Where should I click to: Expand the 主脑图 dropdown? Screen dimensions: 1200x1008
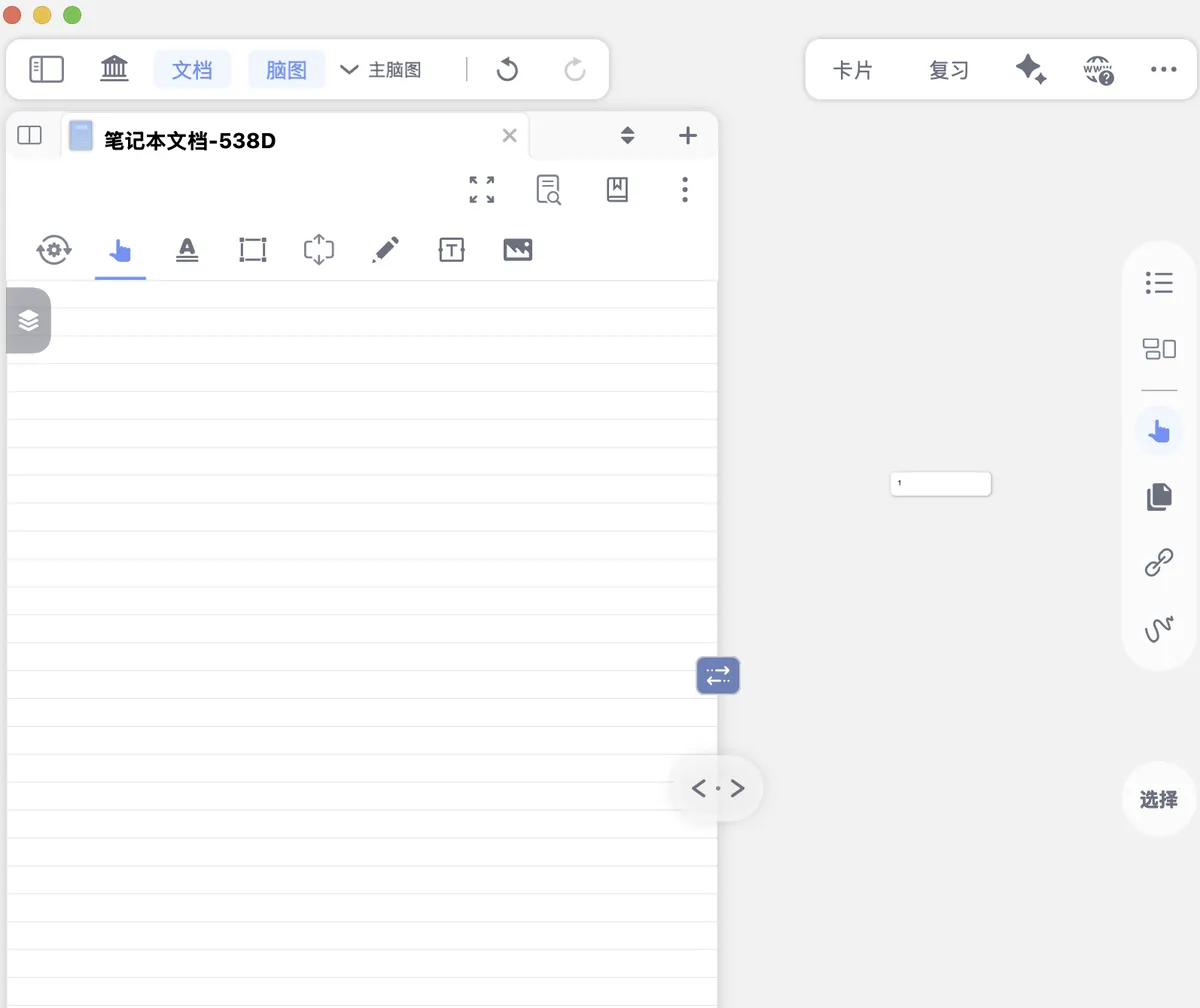click(381, 70)
